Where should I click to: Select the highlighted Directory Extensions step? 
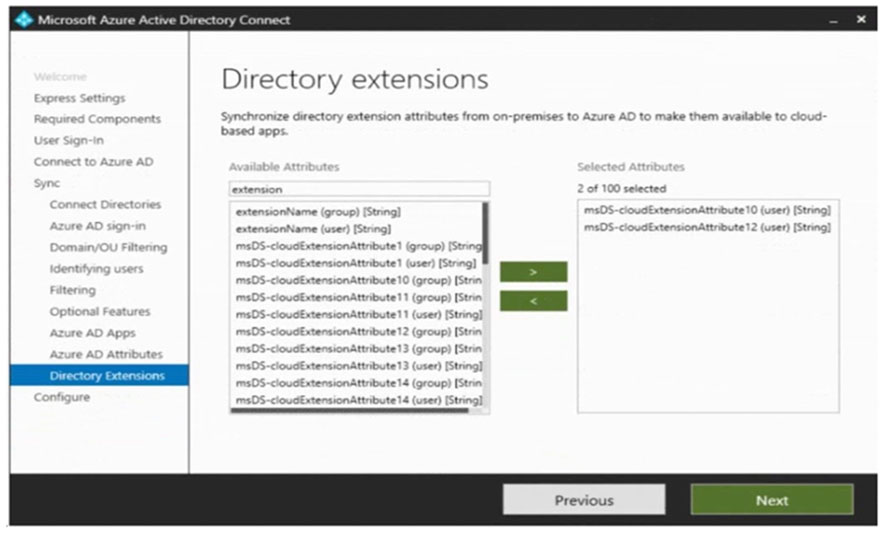pyautogui.click(x=100, y=376)
